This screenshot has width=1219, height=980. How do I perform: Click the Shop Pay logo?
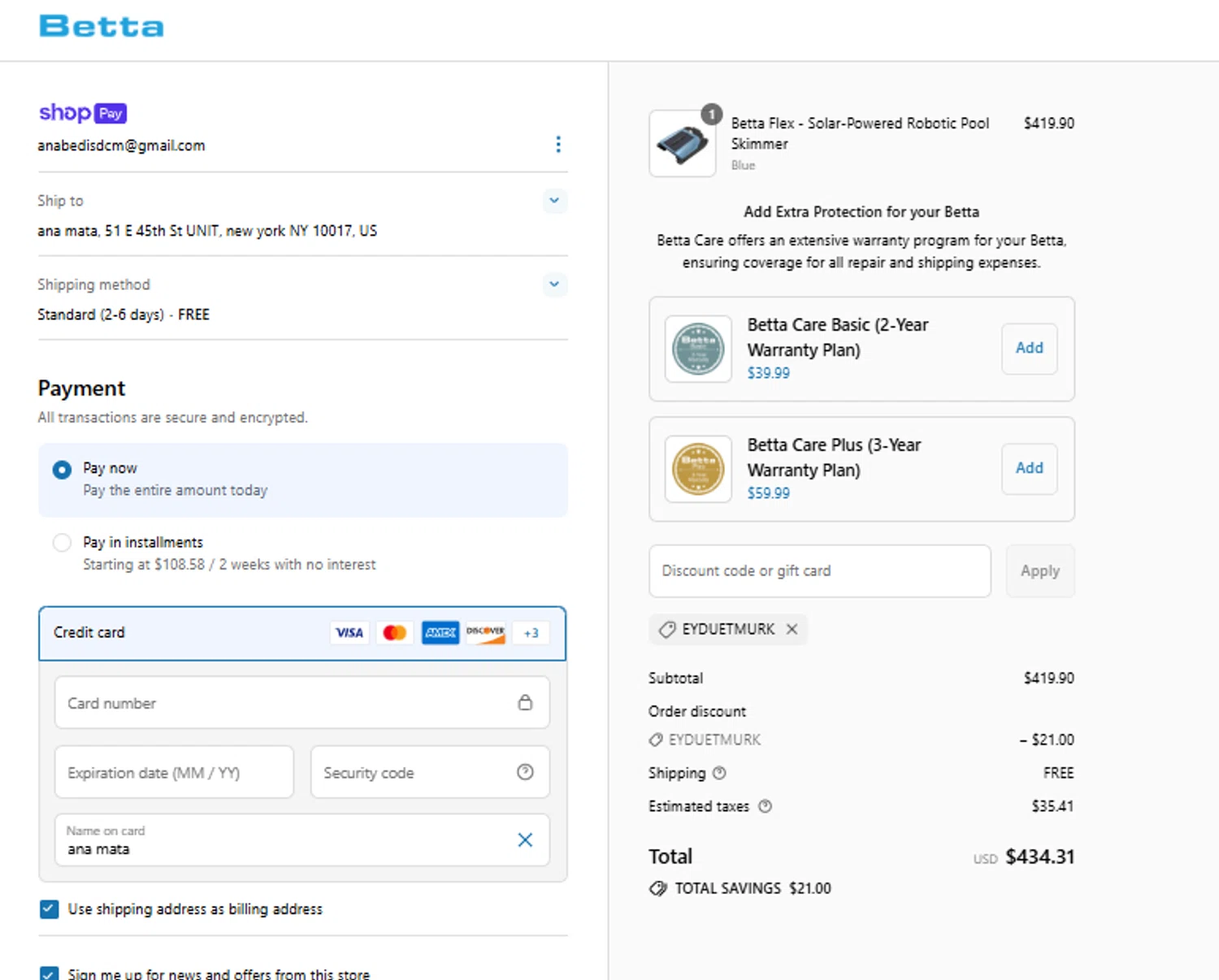coord(83,113)
